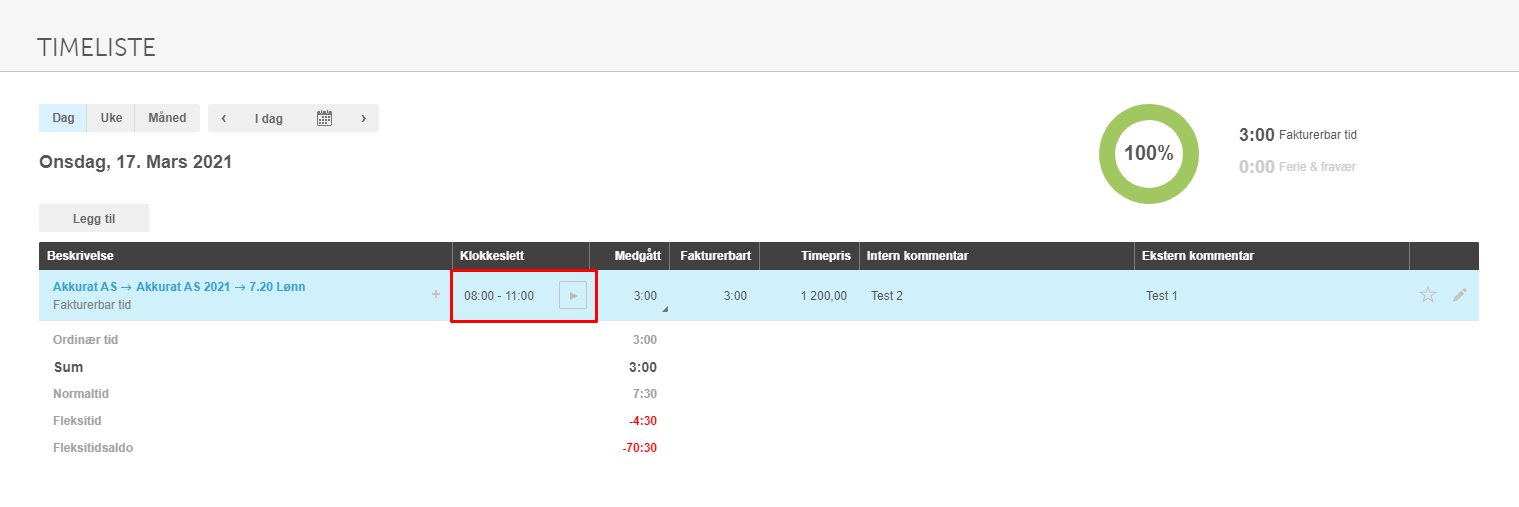This screenshot has width=1519, height=507.
Task: Jump to I dag
Action: (x=268, y=118)
